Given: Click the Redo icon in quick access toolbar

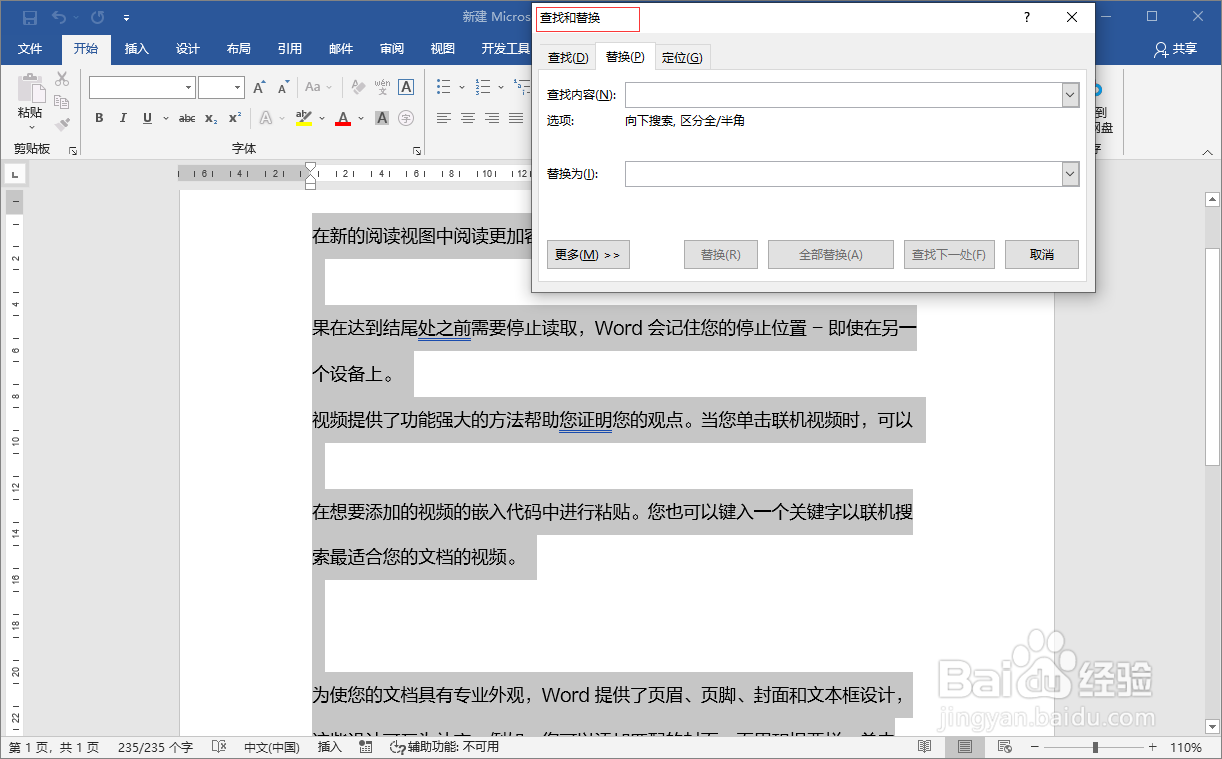Looking at the screenshot, I should coord(97,18).
